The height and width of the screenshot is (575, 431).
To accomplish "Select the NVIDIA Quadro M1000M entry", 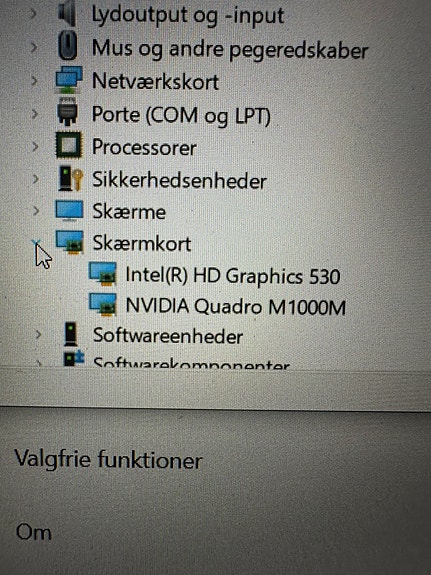I will click(235, 307).
